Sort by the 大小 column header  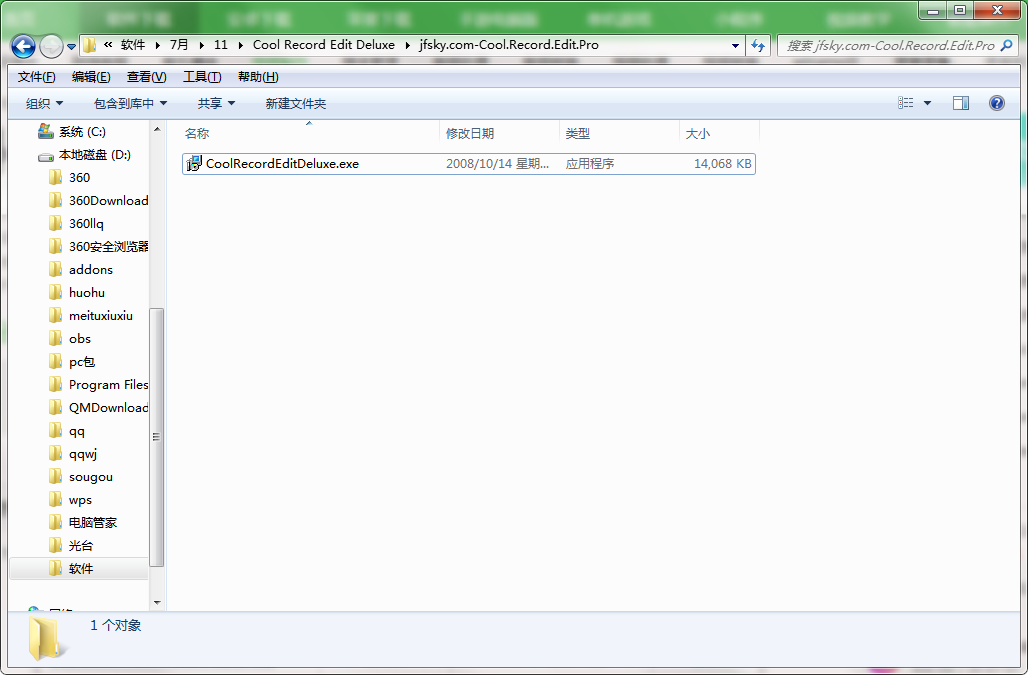pyautogui.click(x=719, y=133)
